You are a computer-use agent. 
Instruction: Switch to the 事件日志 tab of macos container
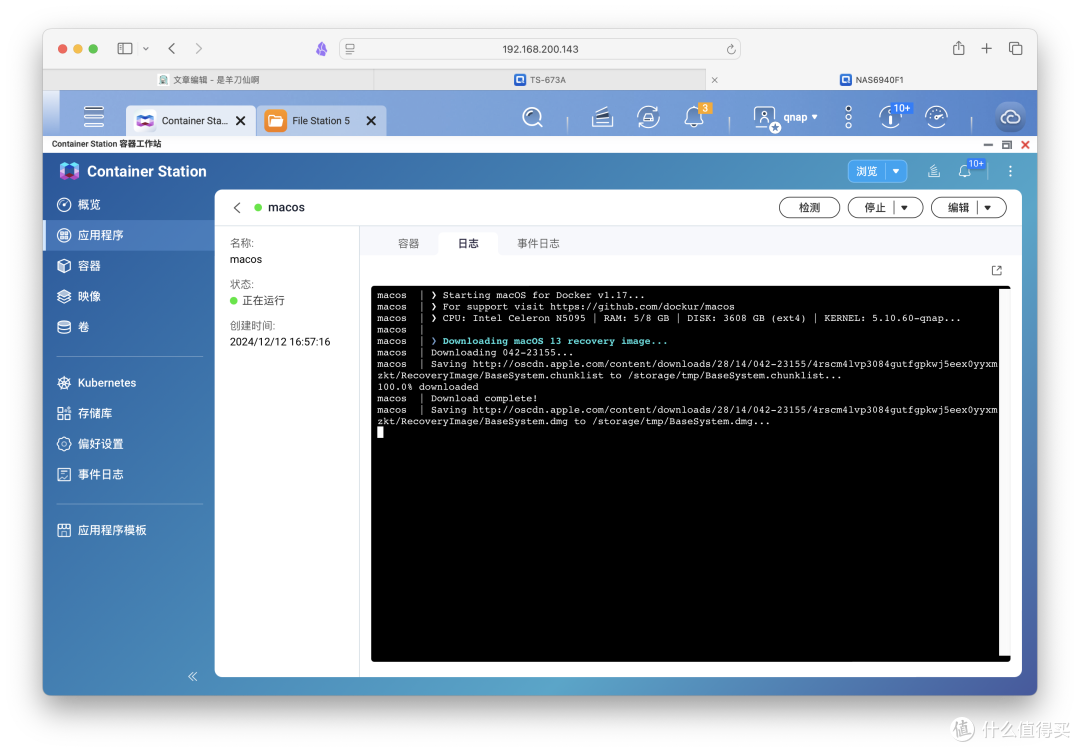(540, 242)
